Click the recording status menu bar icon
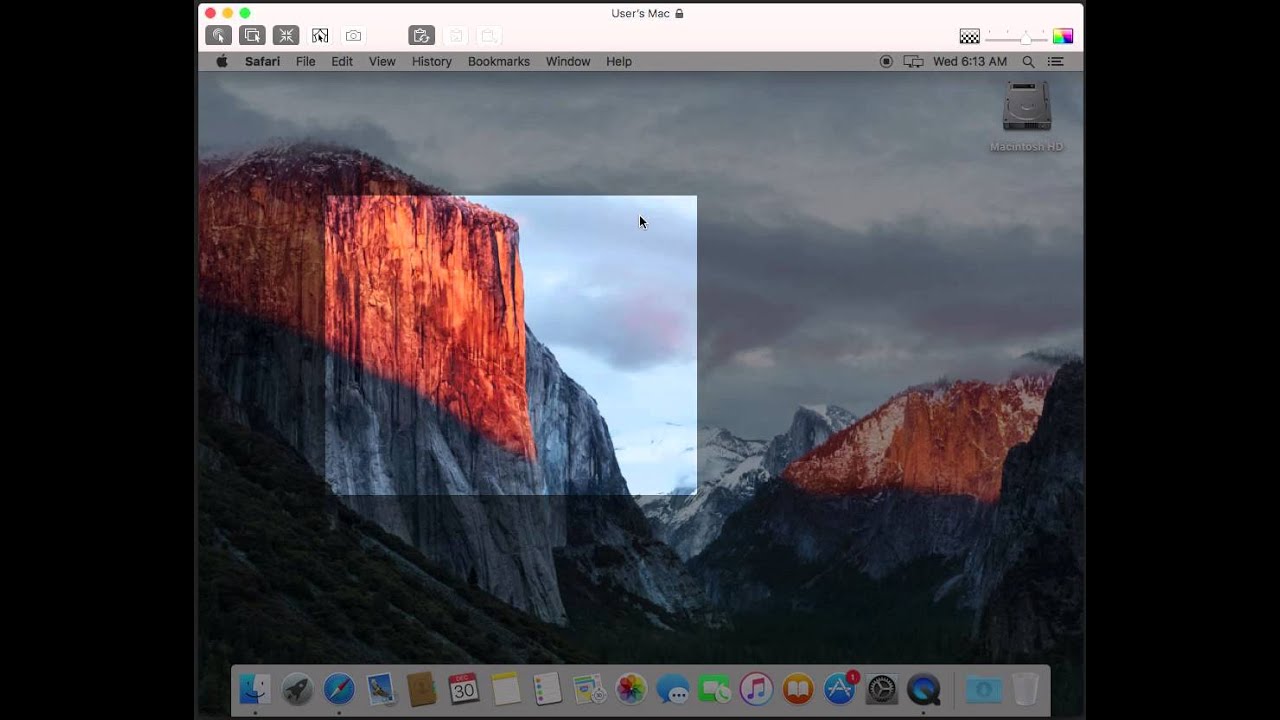This screenshot has width=1280, height=720. [886, 61]
